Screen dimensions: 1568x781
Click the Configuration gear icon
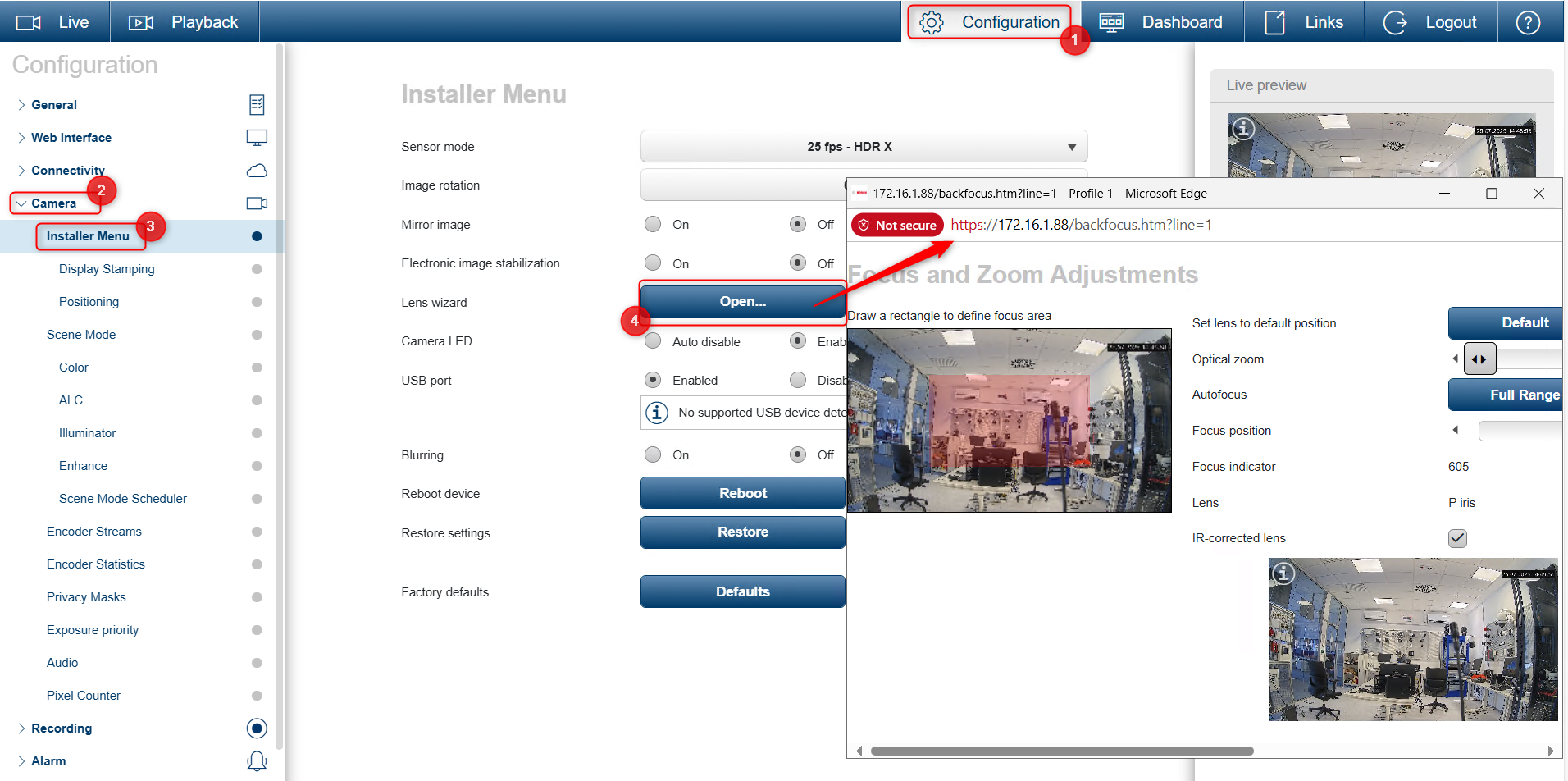932,22
